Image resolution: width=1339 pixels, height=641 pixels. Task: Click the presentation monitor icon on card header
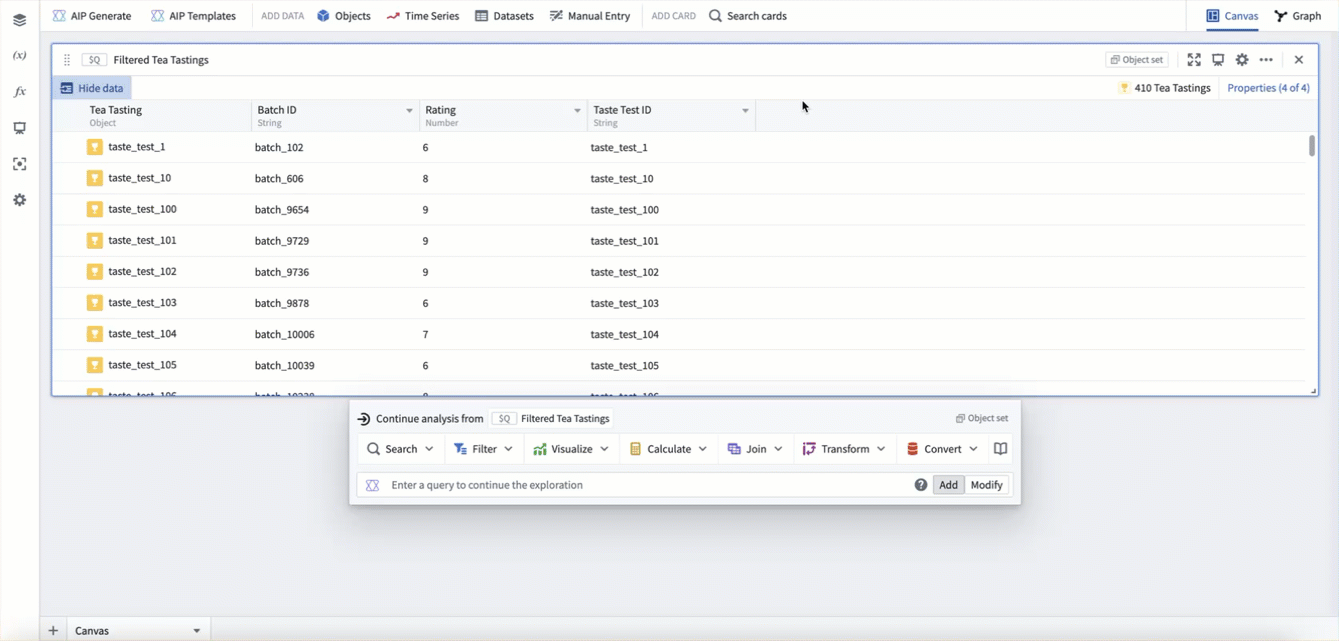pyautogui.click(x=1218, y=60)
